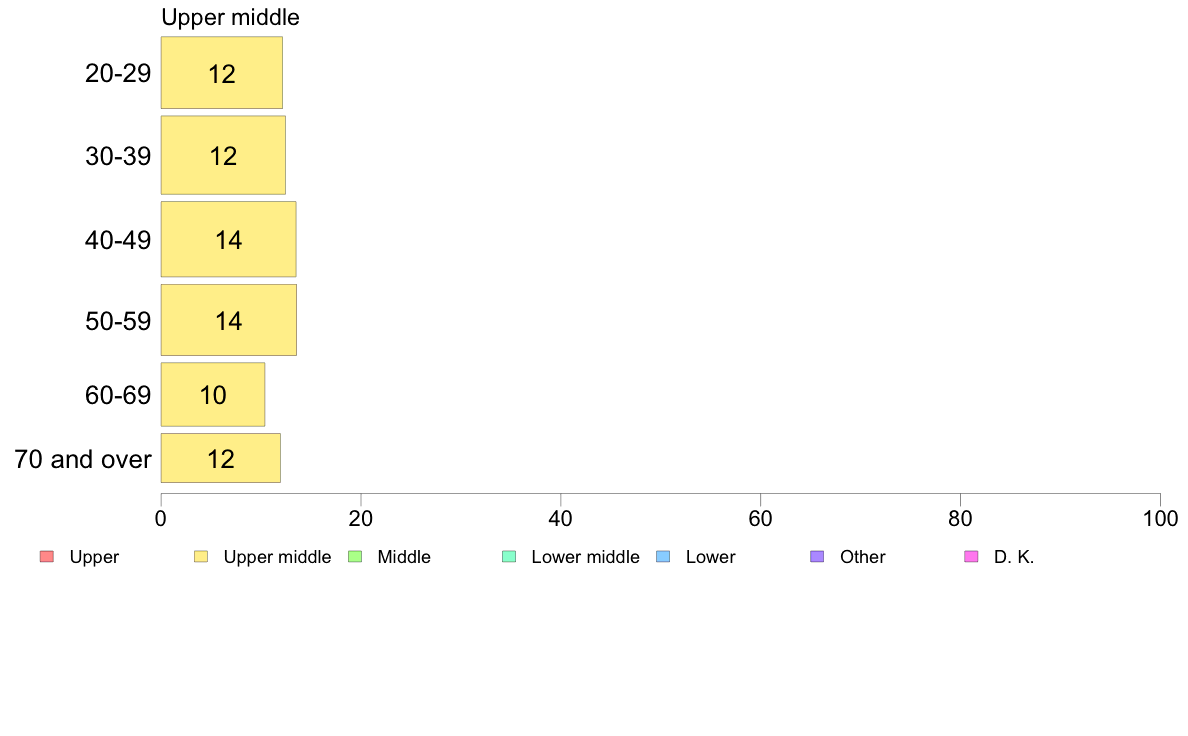The height and width of the screenshot is (736, 1188).
Task: Click the 40 tick label on x-axis
Action: point(560,518)
